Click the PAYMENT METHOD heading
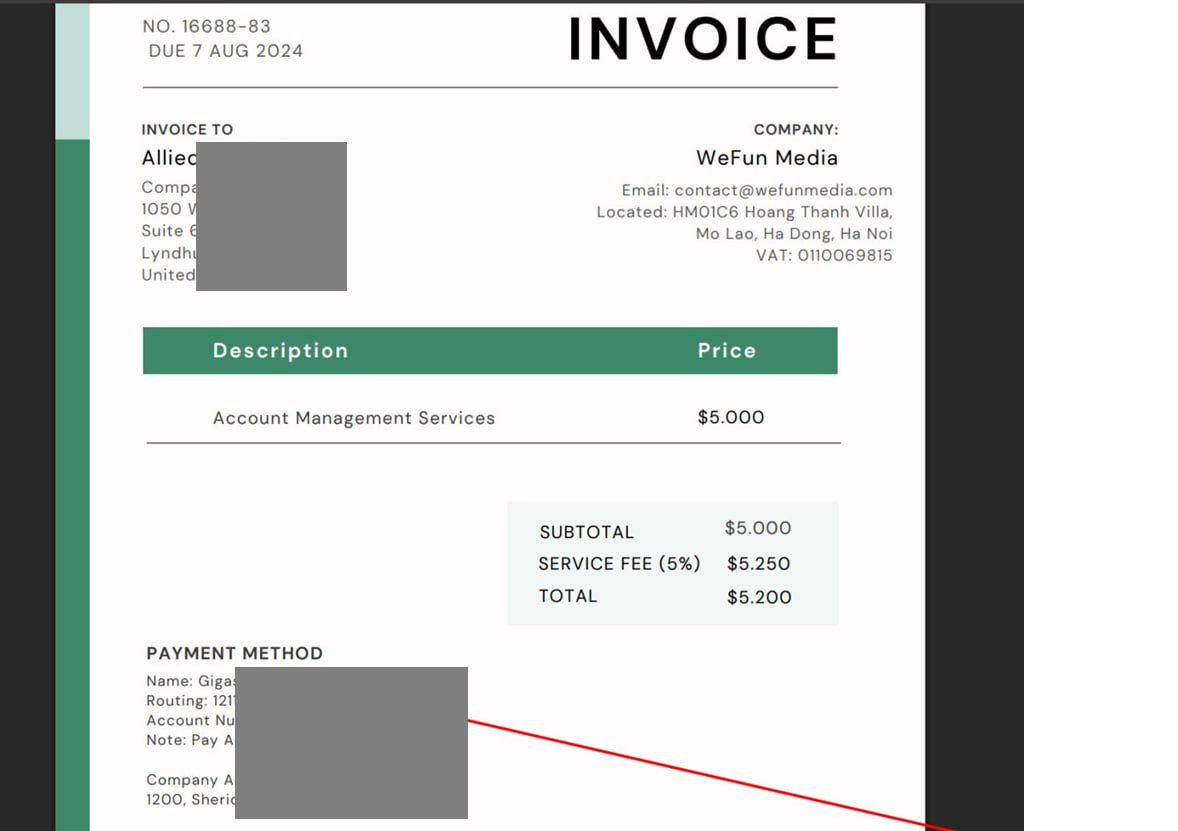1178x831 pixels. point(234,654)
